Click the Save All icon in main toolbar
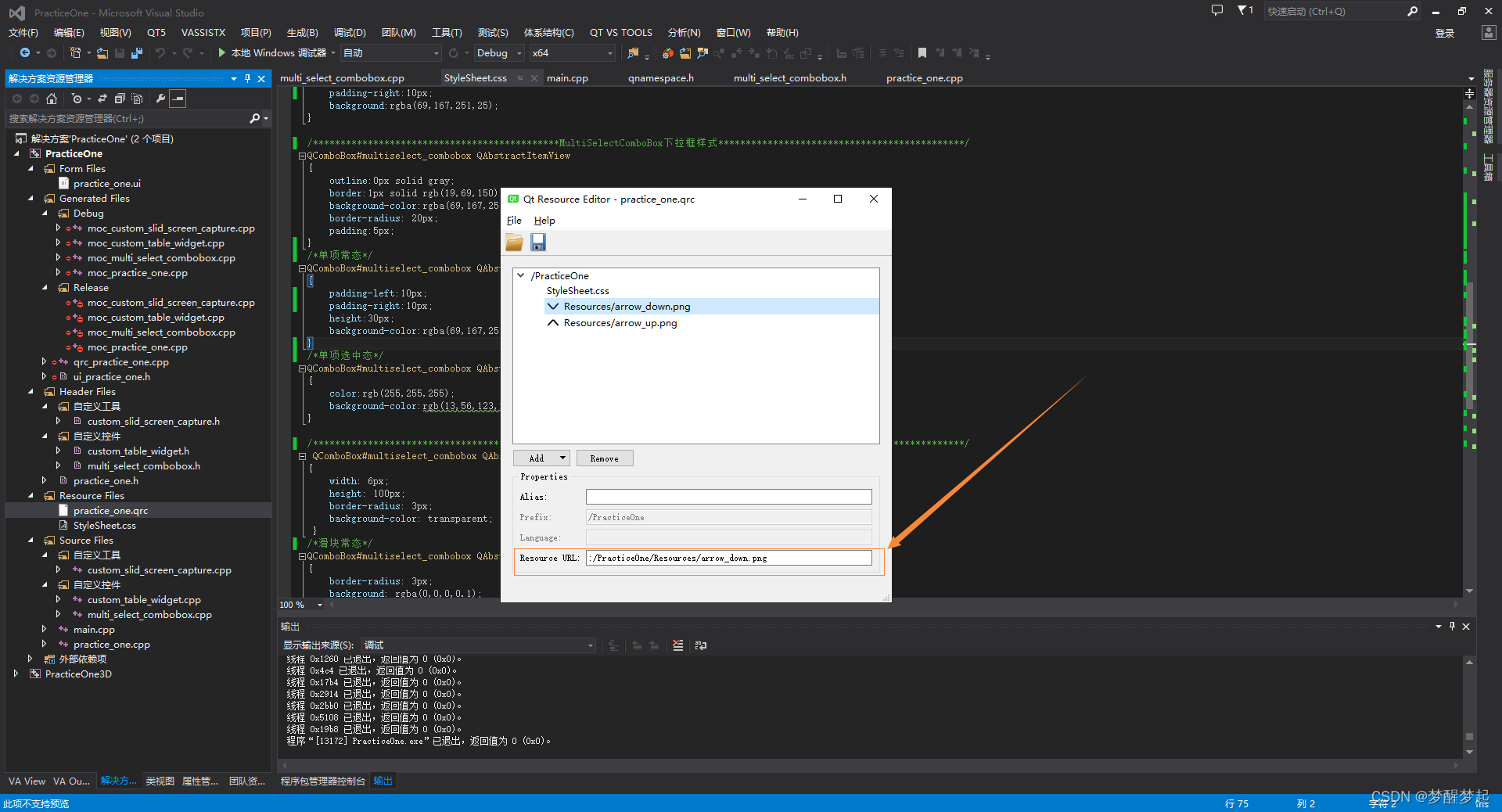Image resolution: width=1502 pixels, height=812 pixels. (x=137, y=53)
